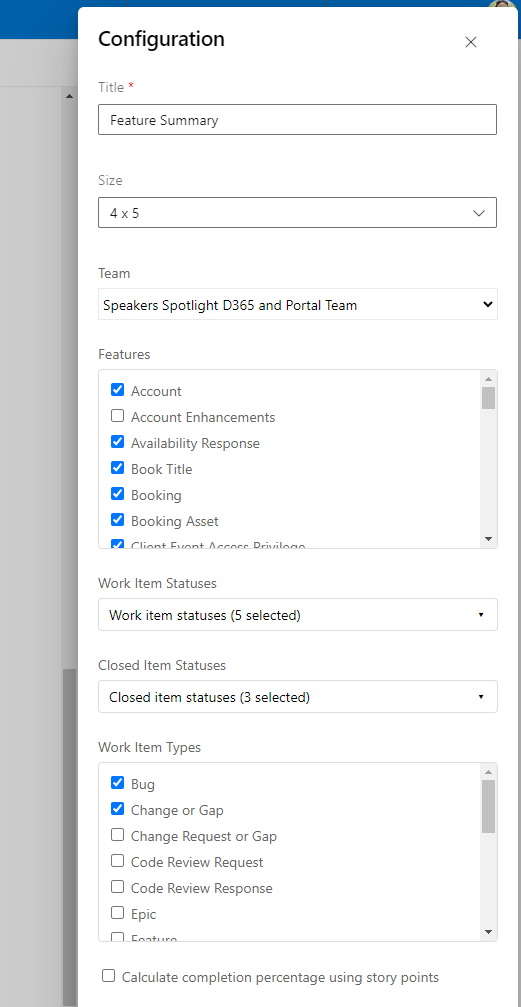The width and height of the screenshot is (521, 1007).
Task: Open the Size dropdown
Action: [x=297, y=213]
